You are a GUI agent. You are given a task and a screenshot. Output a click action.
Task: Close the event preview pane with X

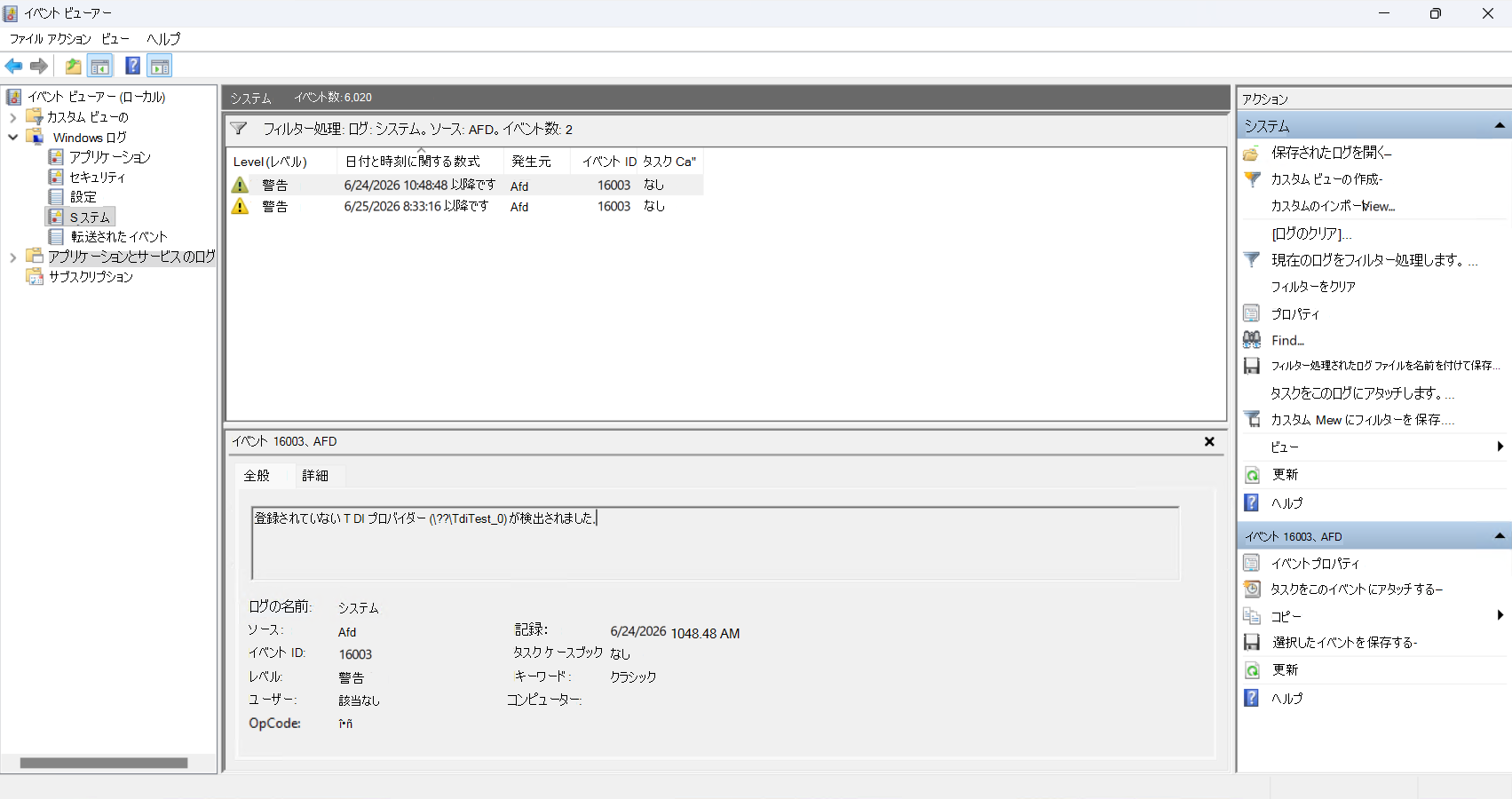click(x=1209, y=441)
